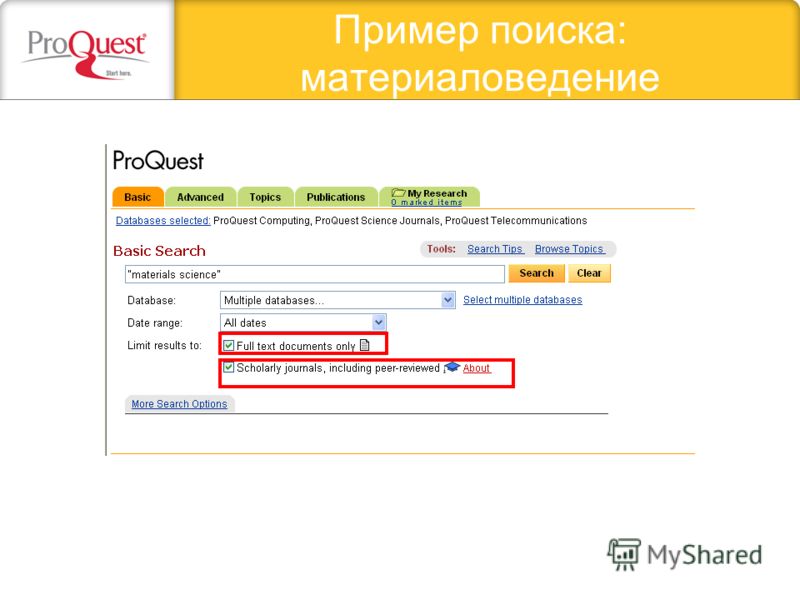Switch to the Advanced tab
Screen dimensions: 800x600
pyautogui.click(x=201, y=197)
